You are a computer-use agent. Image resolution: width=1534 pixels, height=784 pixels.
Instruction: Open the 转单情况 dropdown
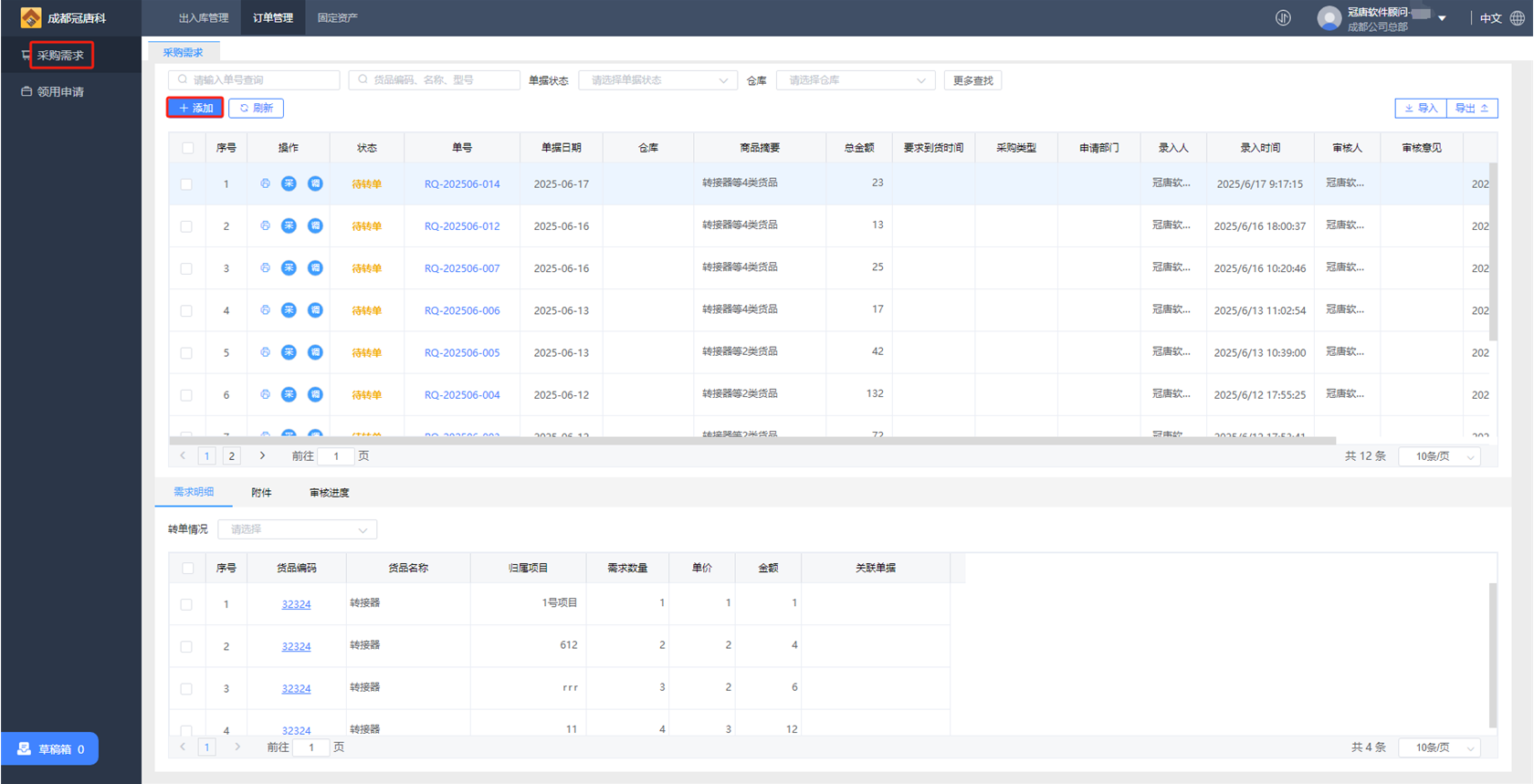pos(297,529)
